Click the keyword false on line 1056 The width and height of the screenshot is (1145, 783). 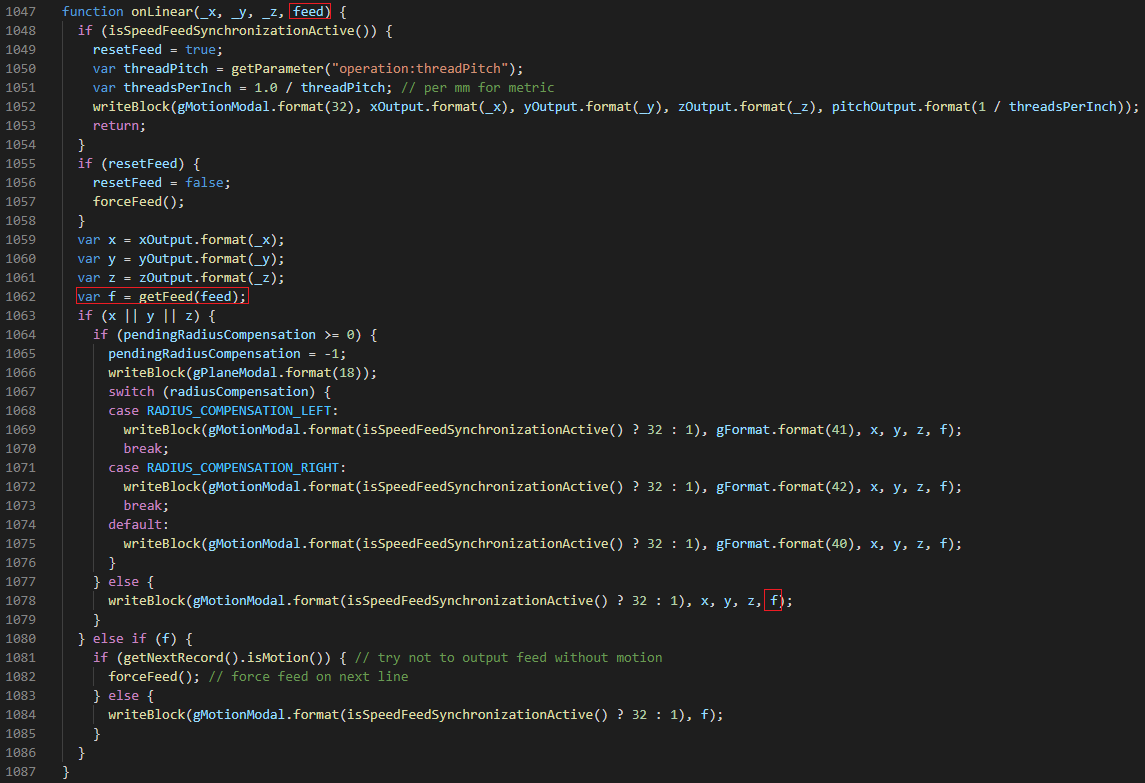point(204,183)
